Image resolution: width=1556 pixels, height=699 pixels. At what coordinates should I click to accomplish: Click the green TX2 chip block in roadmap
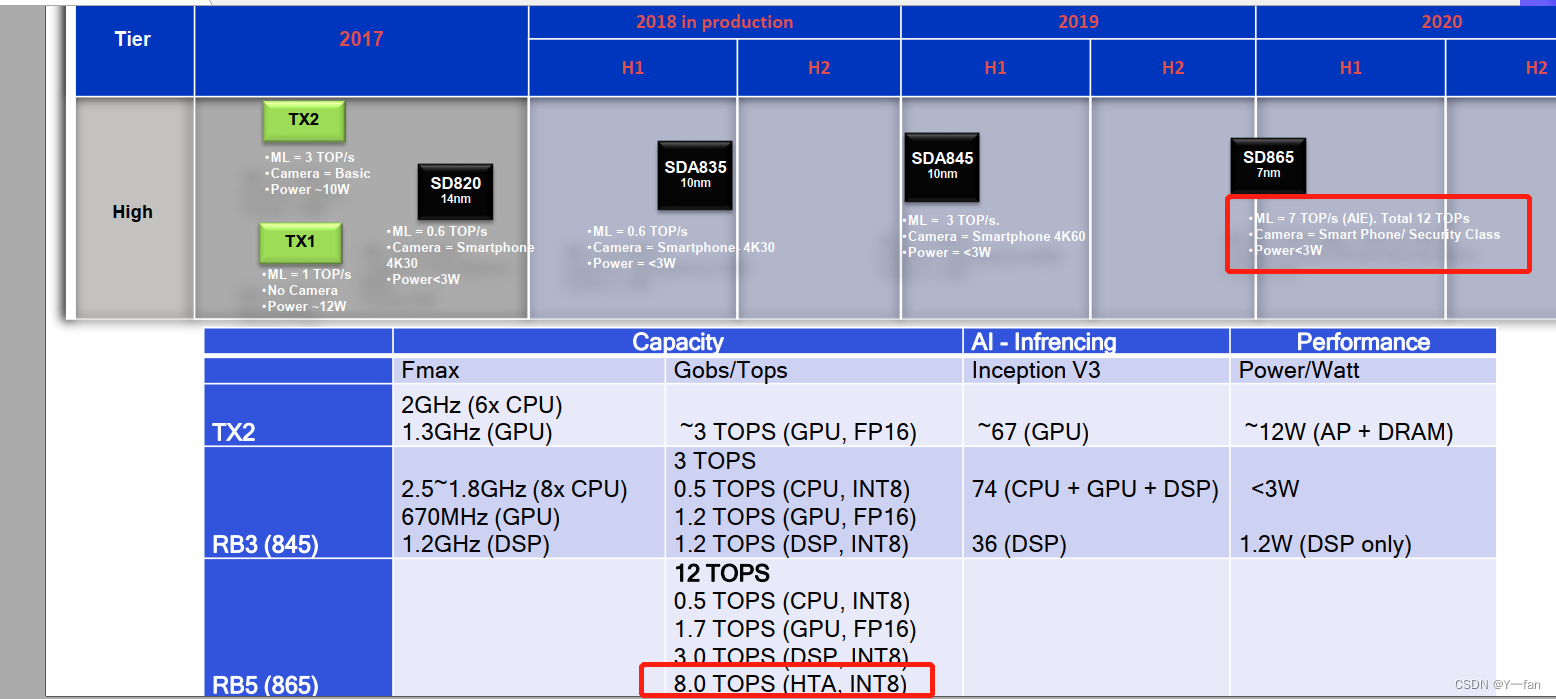click(x=304, y=120)
